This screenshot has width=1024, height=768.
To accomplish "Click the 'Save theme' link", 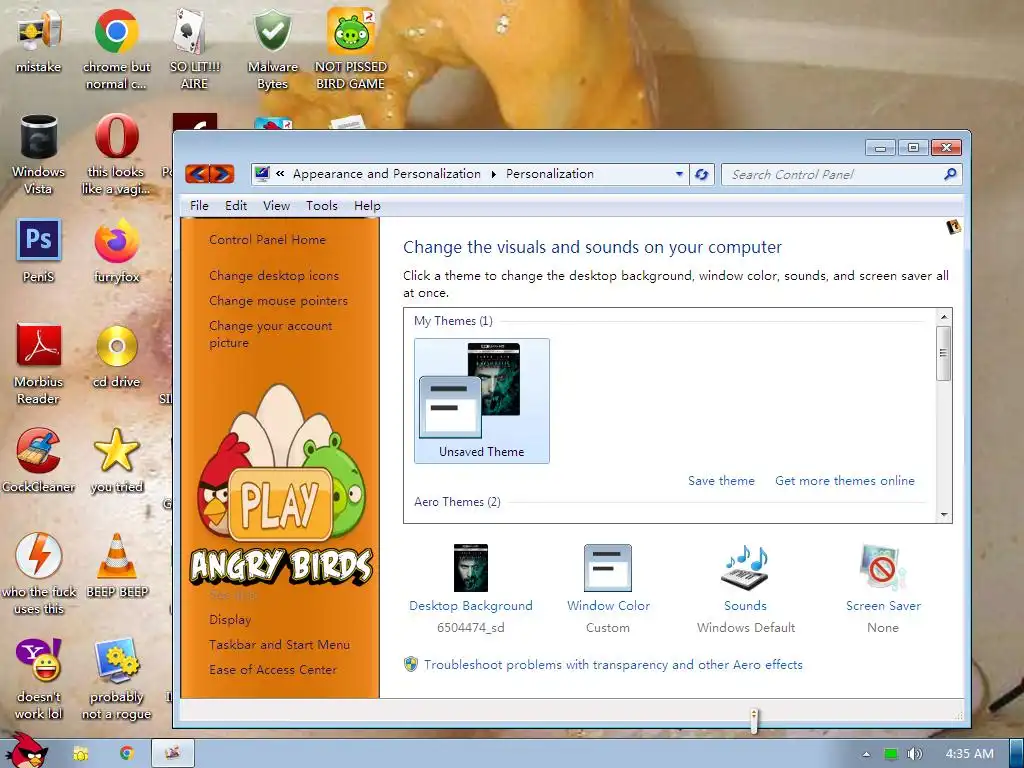I will point(721,481).
